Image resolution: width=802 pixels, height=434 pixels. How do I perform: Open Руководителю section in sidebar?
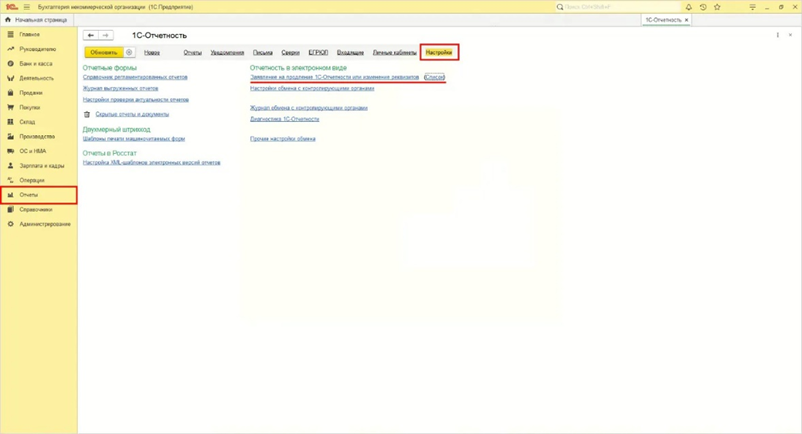point(39,49)
